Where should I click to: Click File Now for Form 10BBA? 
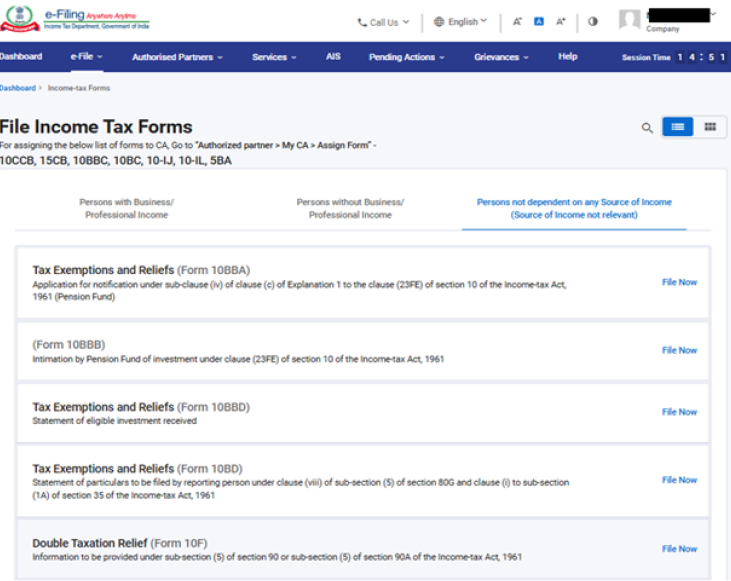(x=679, y=282)
